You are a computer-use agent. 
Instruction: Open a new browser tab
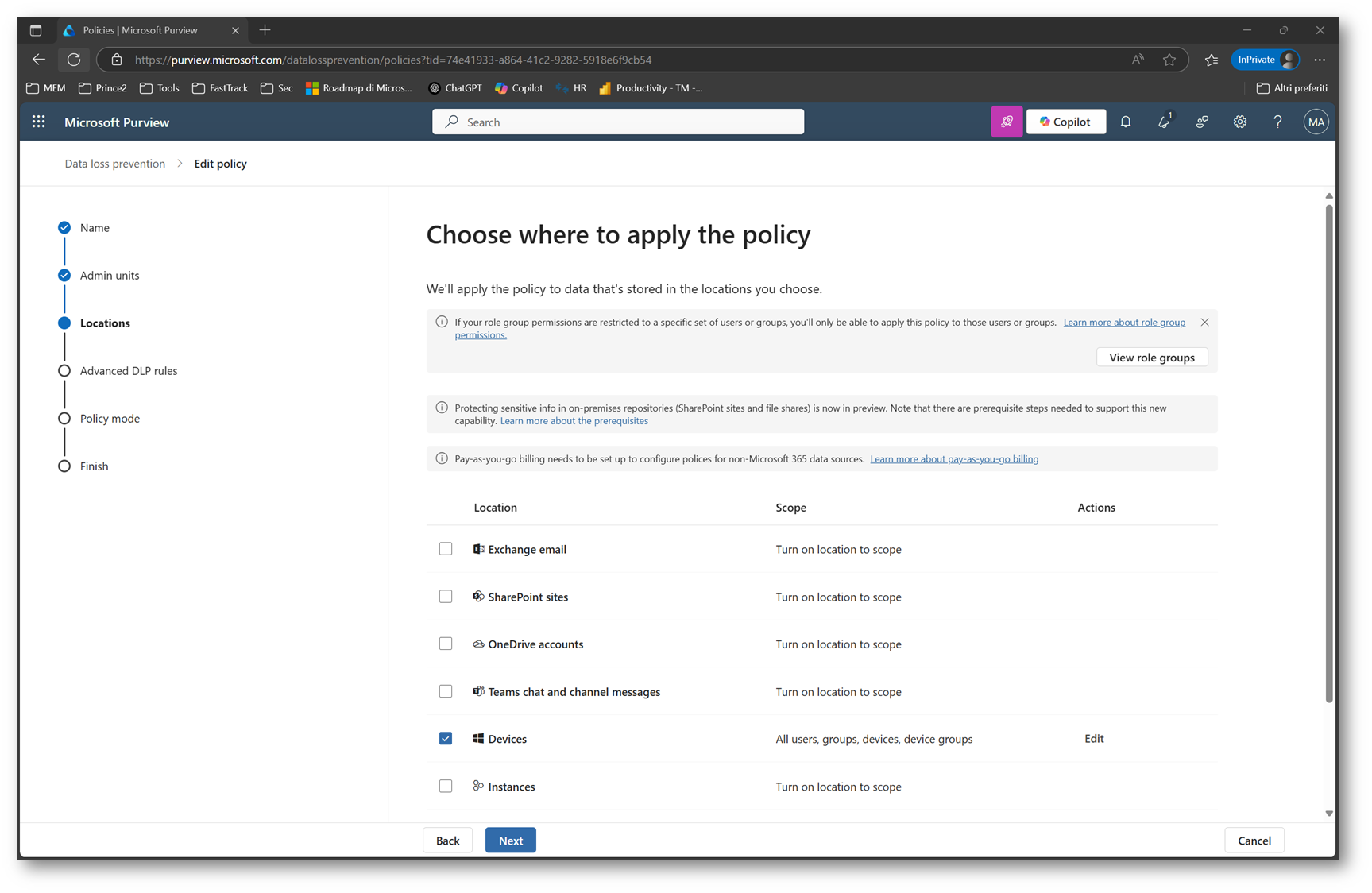click(x=265, y=30)
